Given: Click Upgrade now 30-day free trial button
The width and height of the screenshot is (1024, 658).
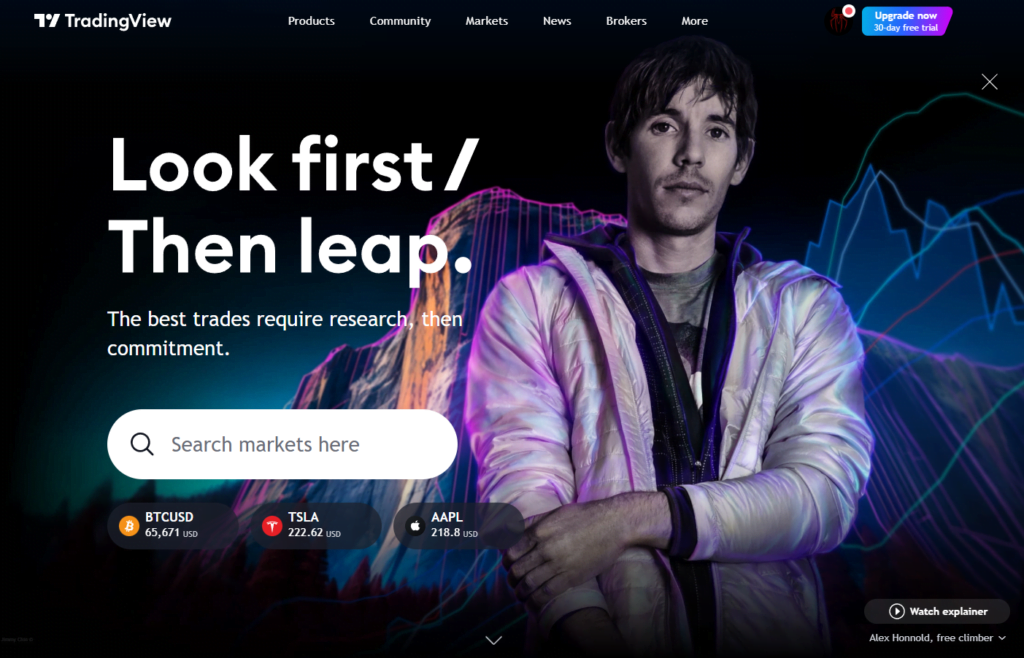Looking at the screenshot, I should click(x=906, y=21).
